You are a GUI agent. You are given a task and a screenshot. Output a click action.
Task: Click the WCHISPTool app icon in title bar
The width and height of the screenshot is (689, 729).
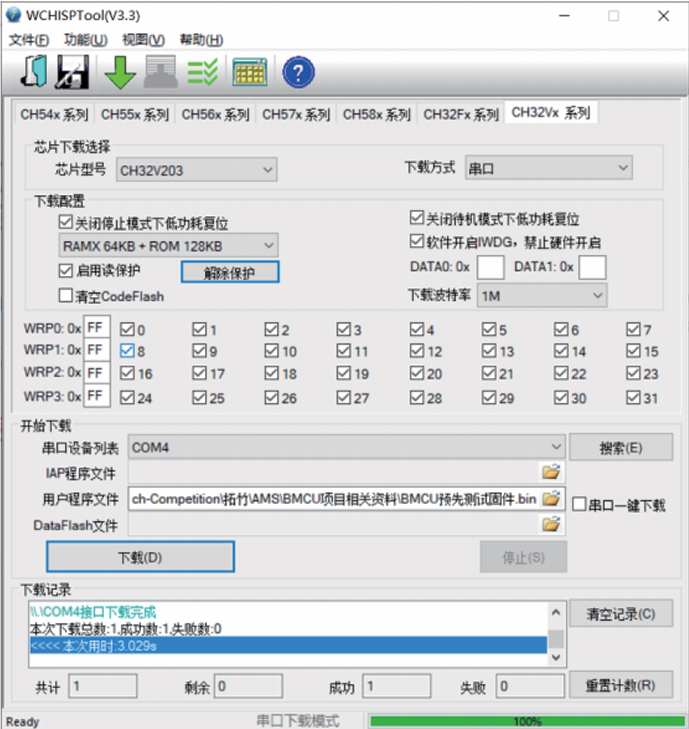point(13,14)
